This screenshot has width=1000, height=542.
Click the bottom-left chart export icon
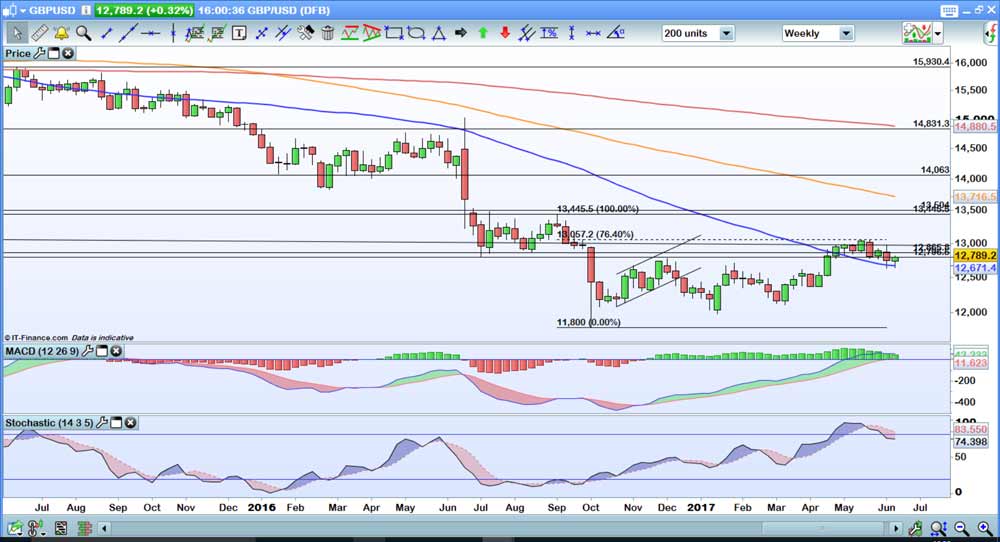[x=15, y=528]
